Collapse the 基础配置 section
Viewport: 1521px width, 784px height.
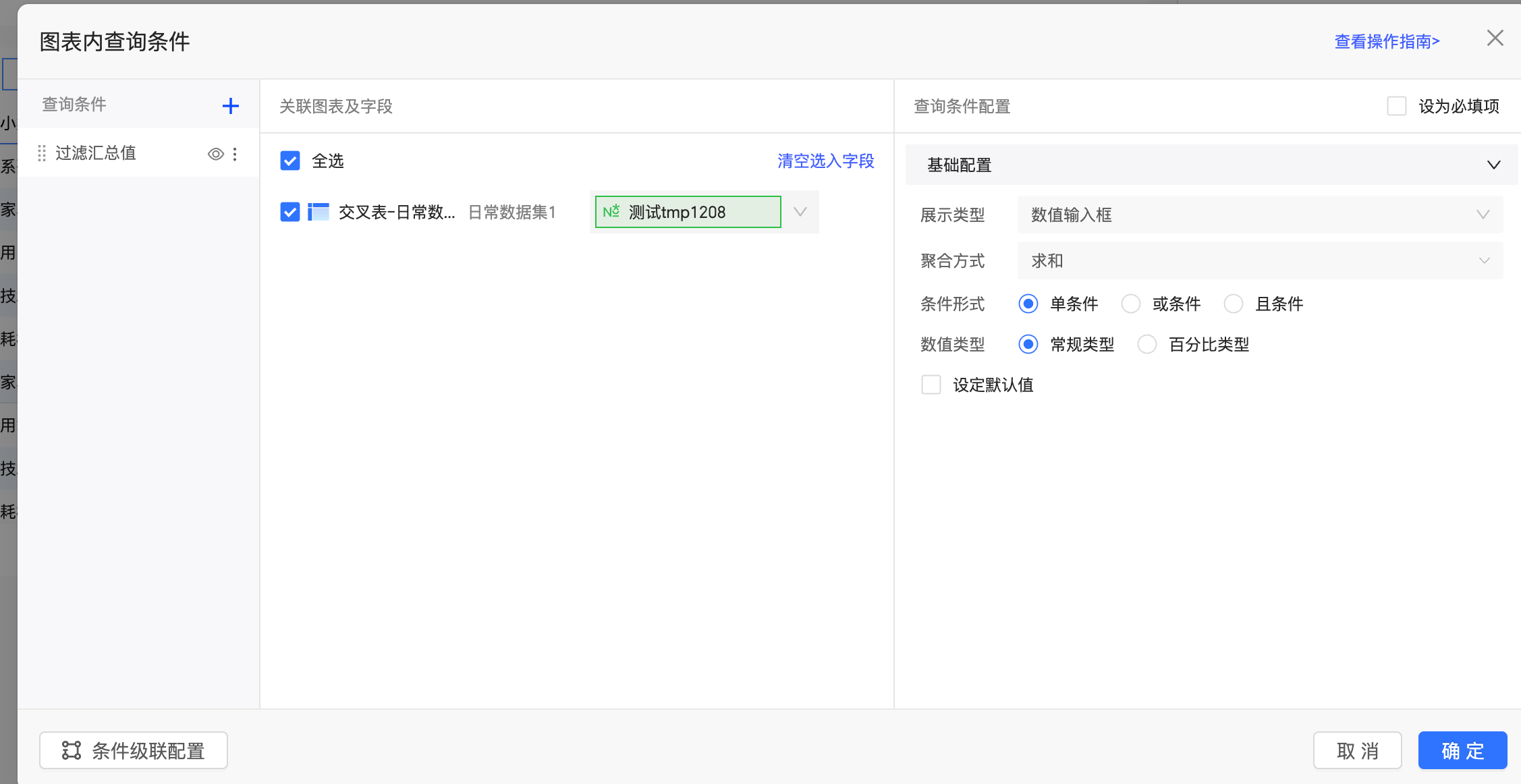(x=1493, y=165)
